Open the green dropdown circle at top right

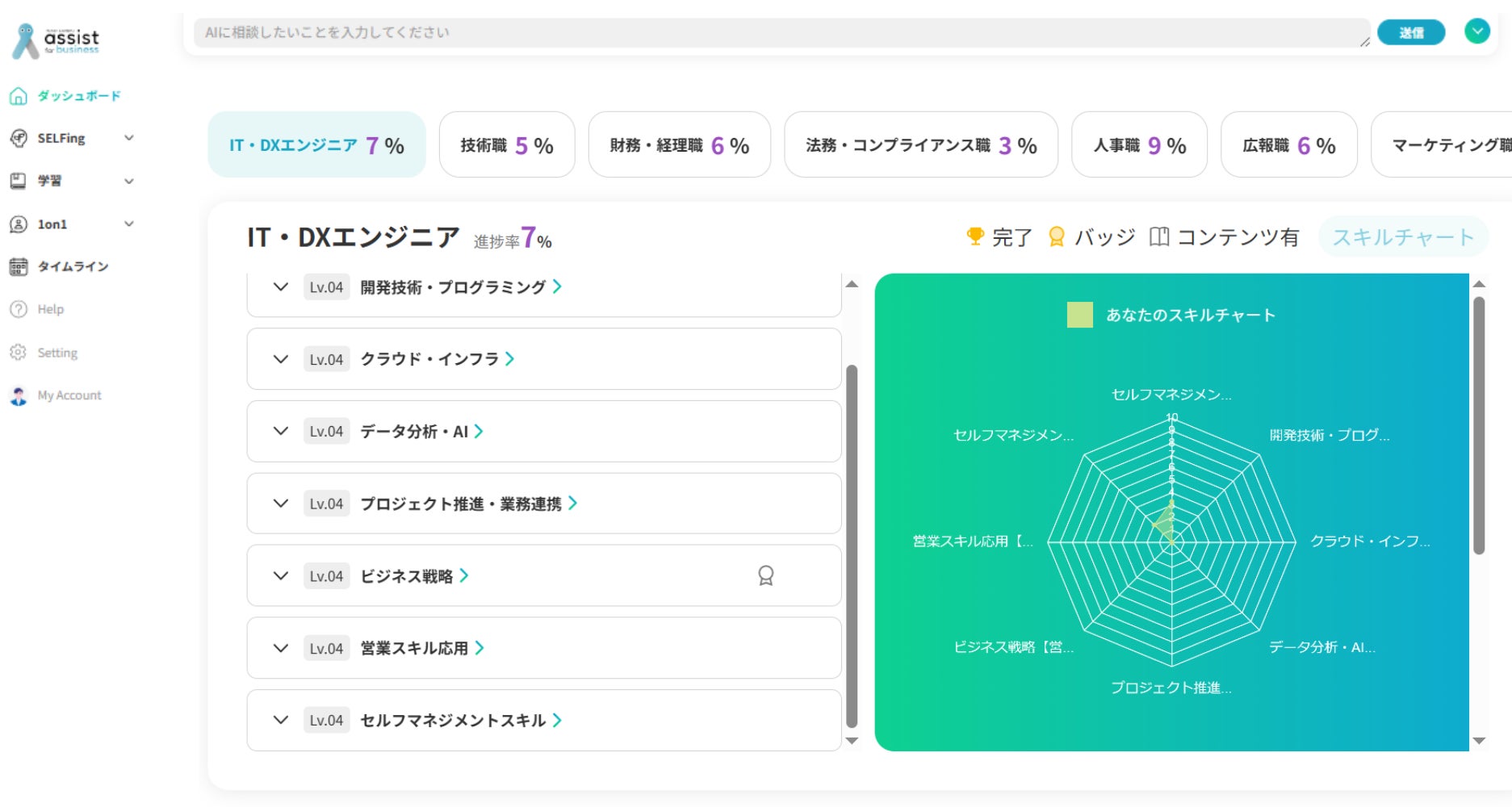point(1476,31)
